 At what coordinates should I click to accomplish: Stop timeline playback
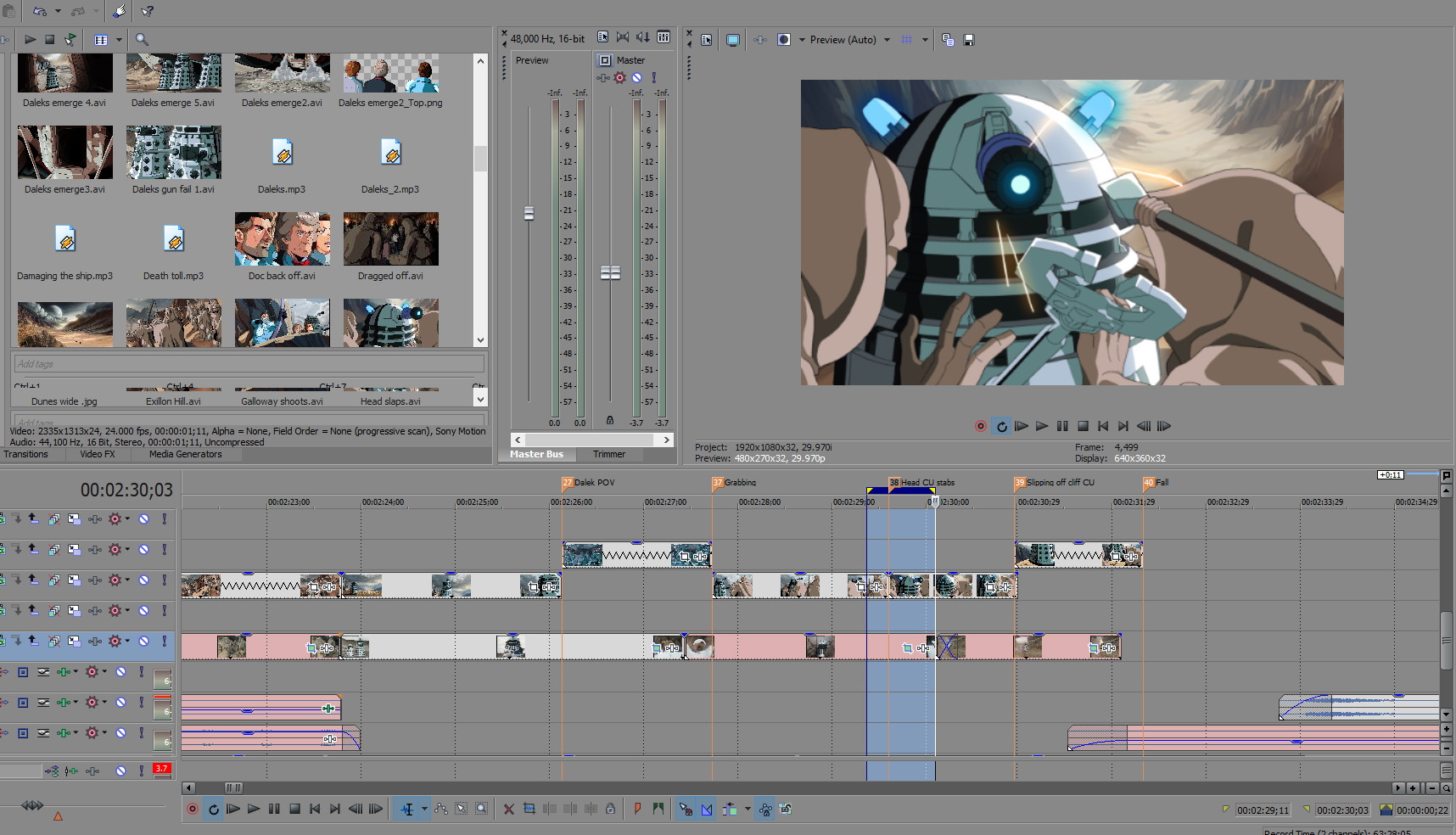click(x=294, y=810)
